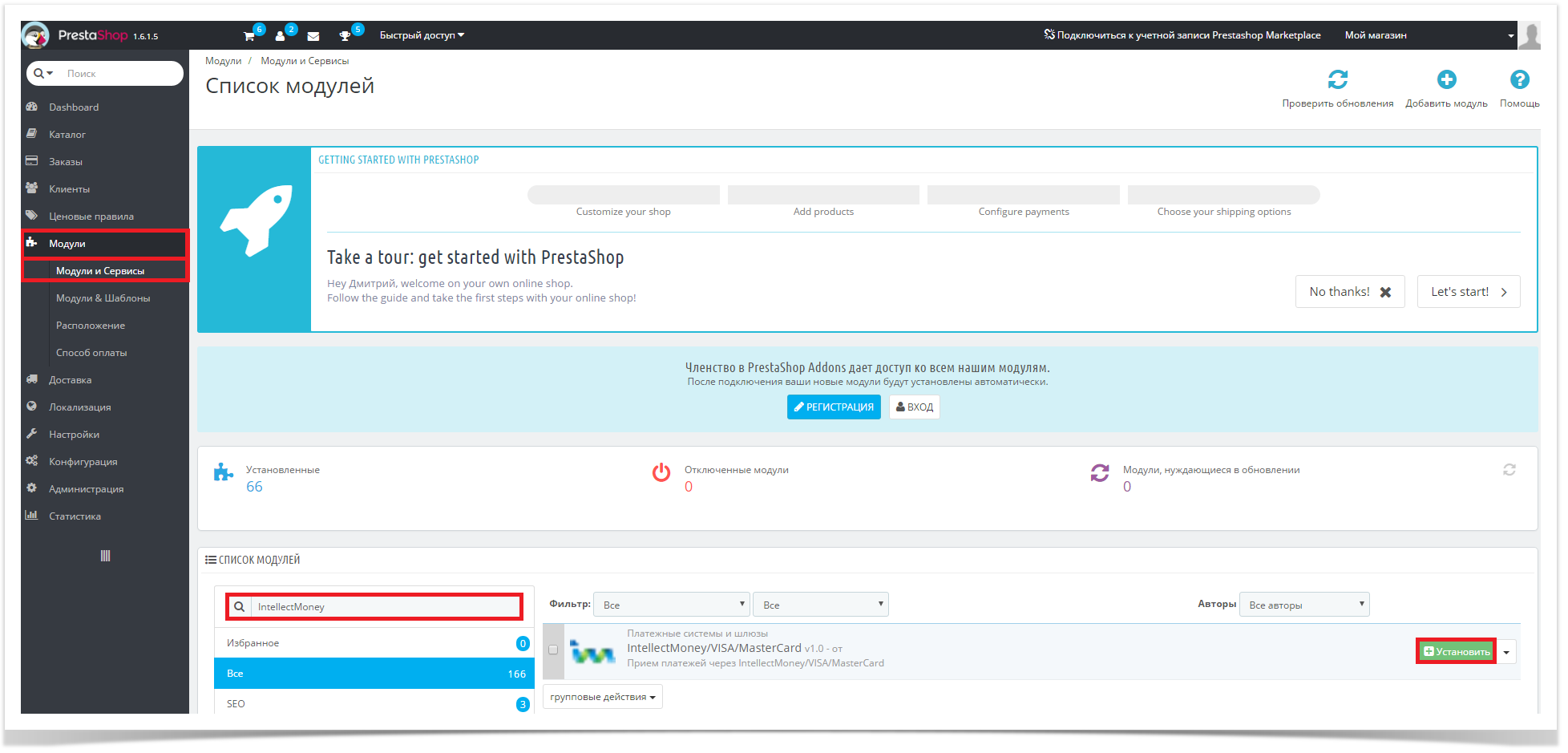This screenshot has height=753, width=1568.
Task: Expand the Quick access dropdown
Action: click(422, 35)
